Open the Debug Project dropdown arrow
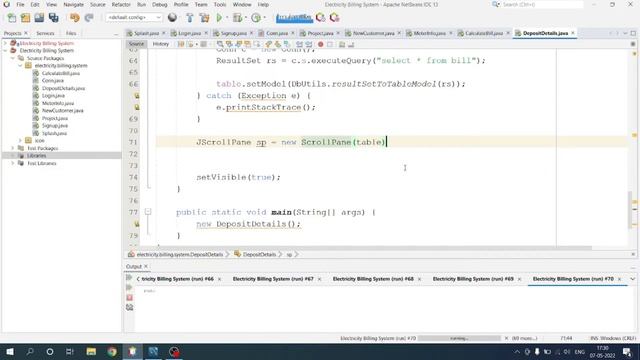The height and width of the screenshot is (360, 640). click(245, 18)
